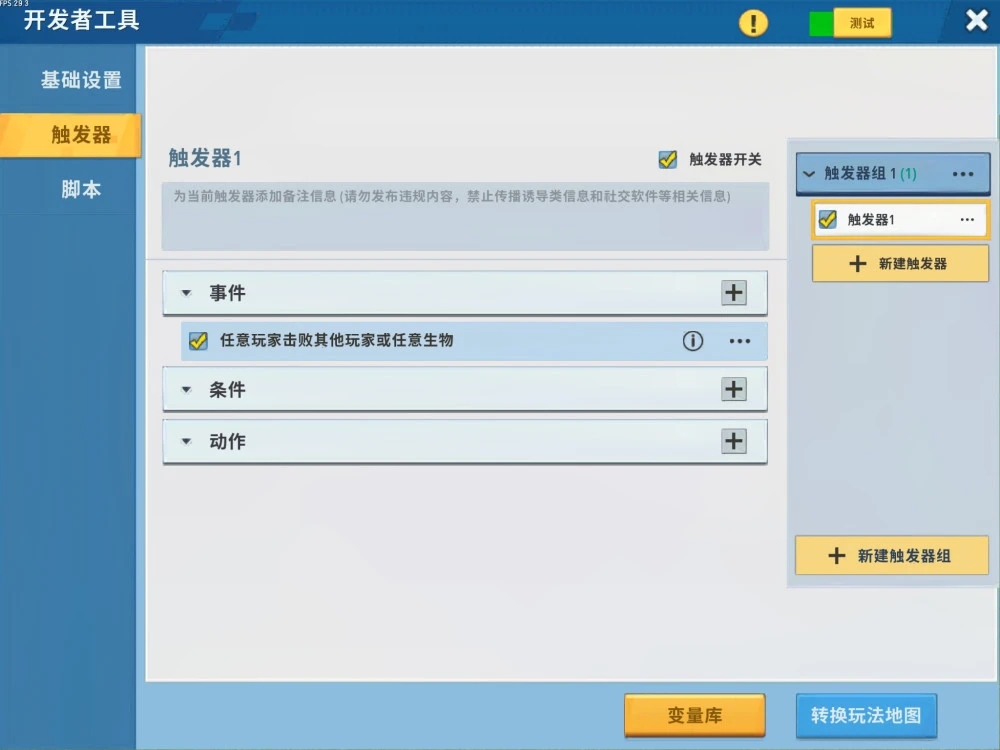Switch to the 基础设置 tab

(x=80, y=79)
